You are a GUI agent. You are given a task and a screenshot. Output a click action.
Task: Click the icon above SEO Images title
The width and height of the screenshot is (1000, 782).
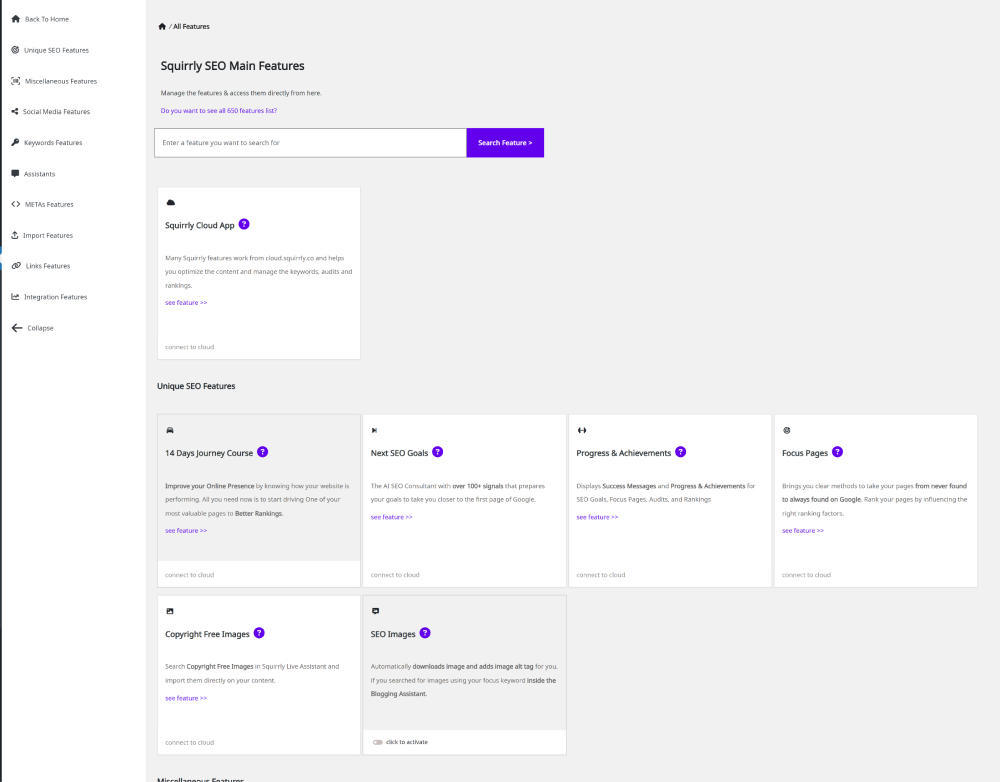[376, 611]
